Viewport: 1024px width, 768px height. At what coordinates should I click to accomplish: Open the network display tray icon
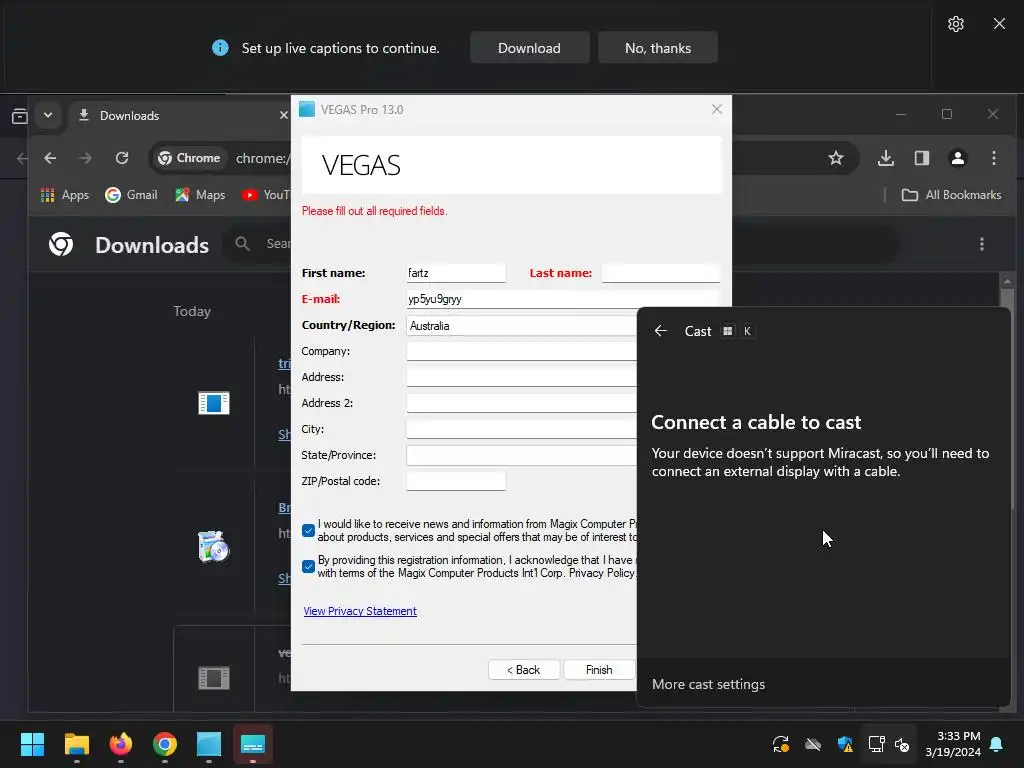pos(876,744)
